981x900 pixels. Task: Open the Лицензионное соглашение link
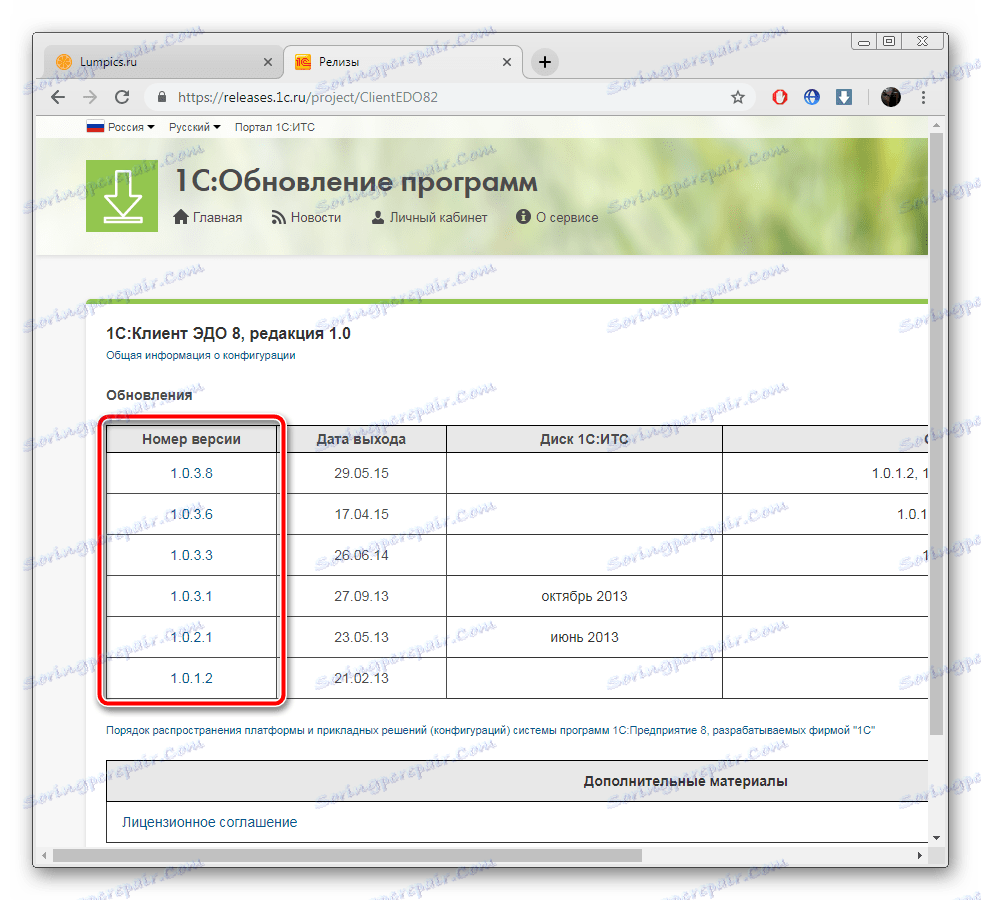point(210,822)
